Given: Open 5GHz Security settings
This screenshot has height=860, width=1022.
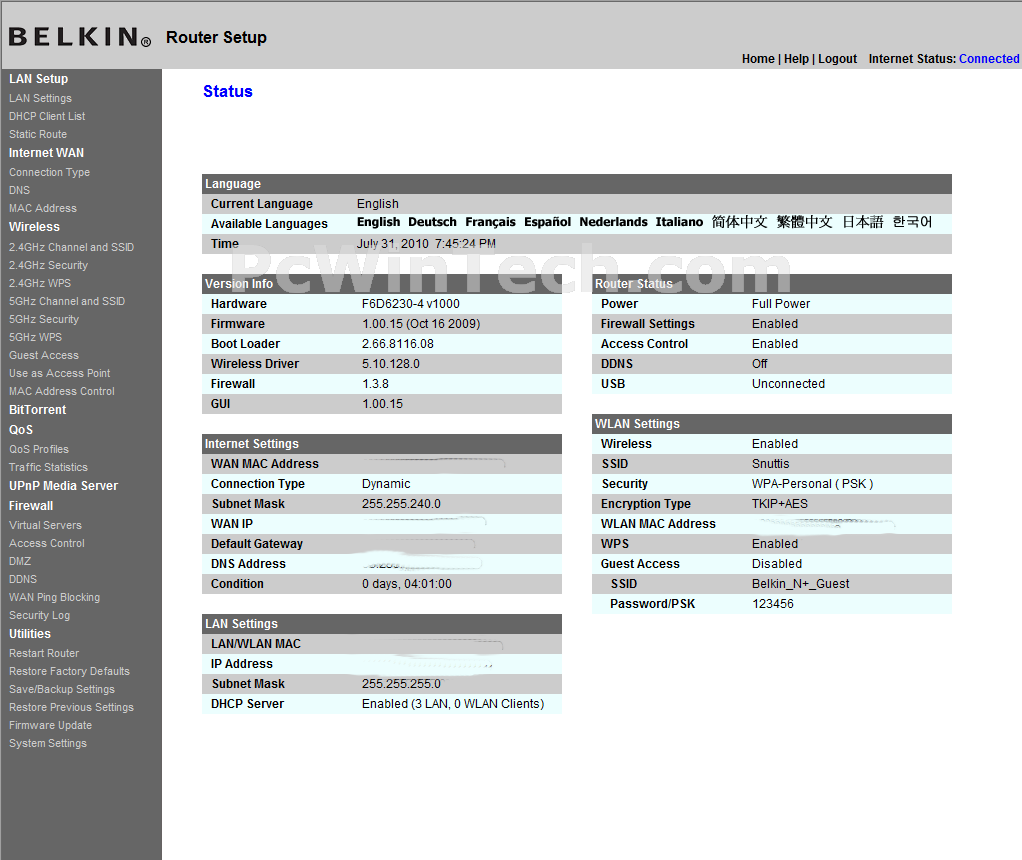Looking at the screenshot, I should (44, 319).
